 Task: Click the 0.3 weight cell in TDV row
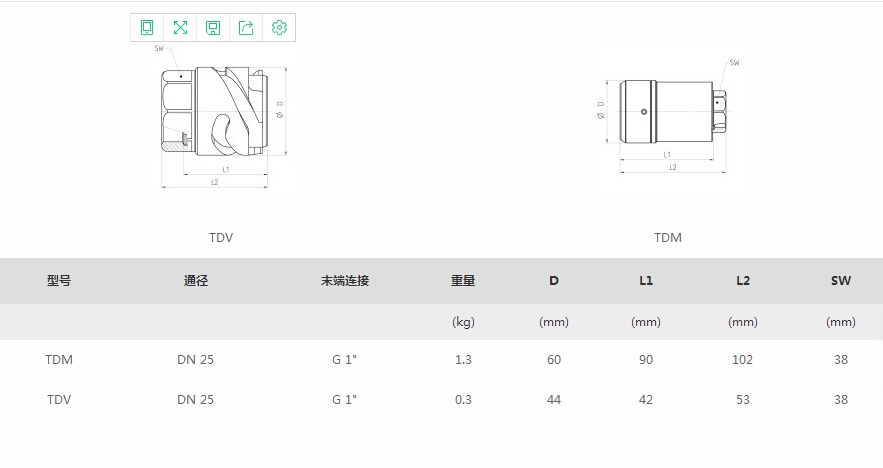[463, 399]
